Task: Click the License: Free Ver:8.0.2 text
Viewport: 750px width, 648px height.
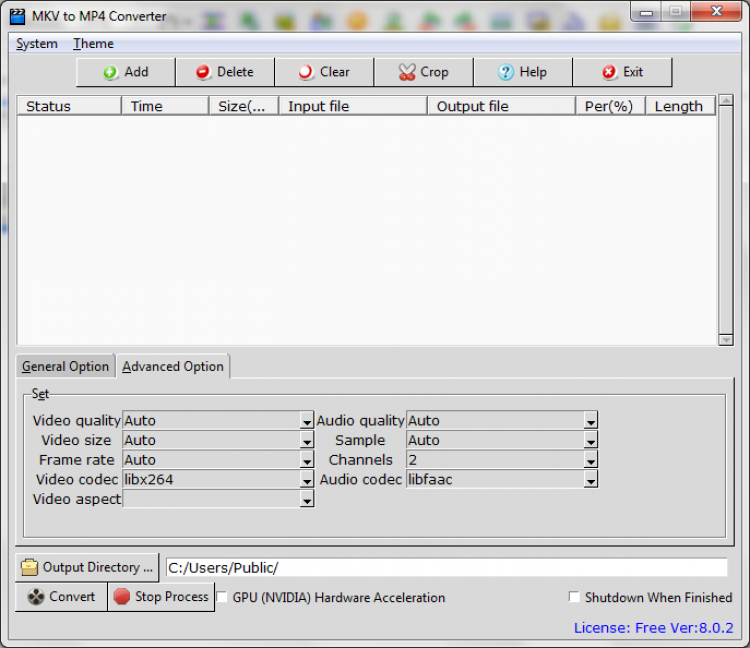Action: 653,628
